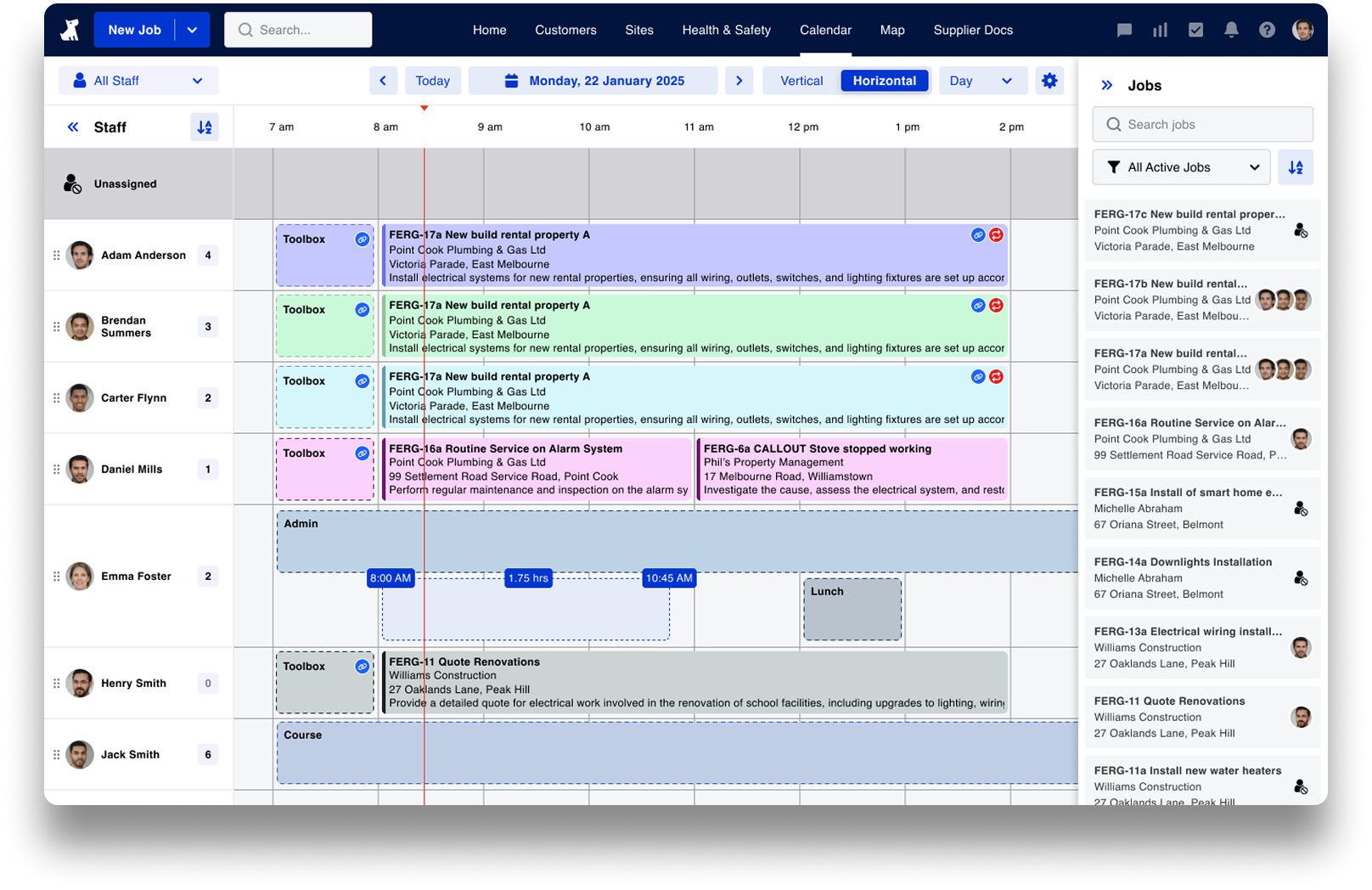Sort the staff list order
The image size is (1372, 890).
(205, 127)
